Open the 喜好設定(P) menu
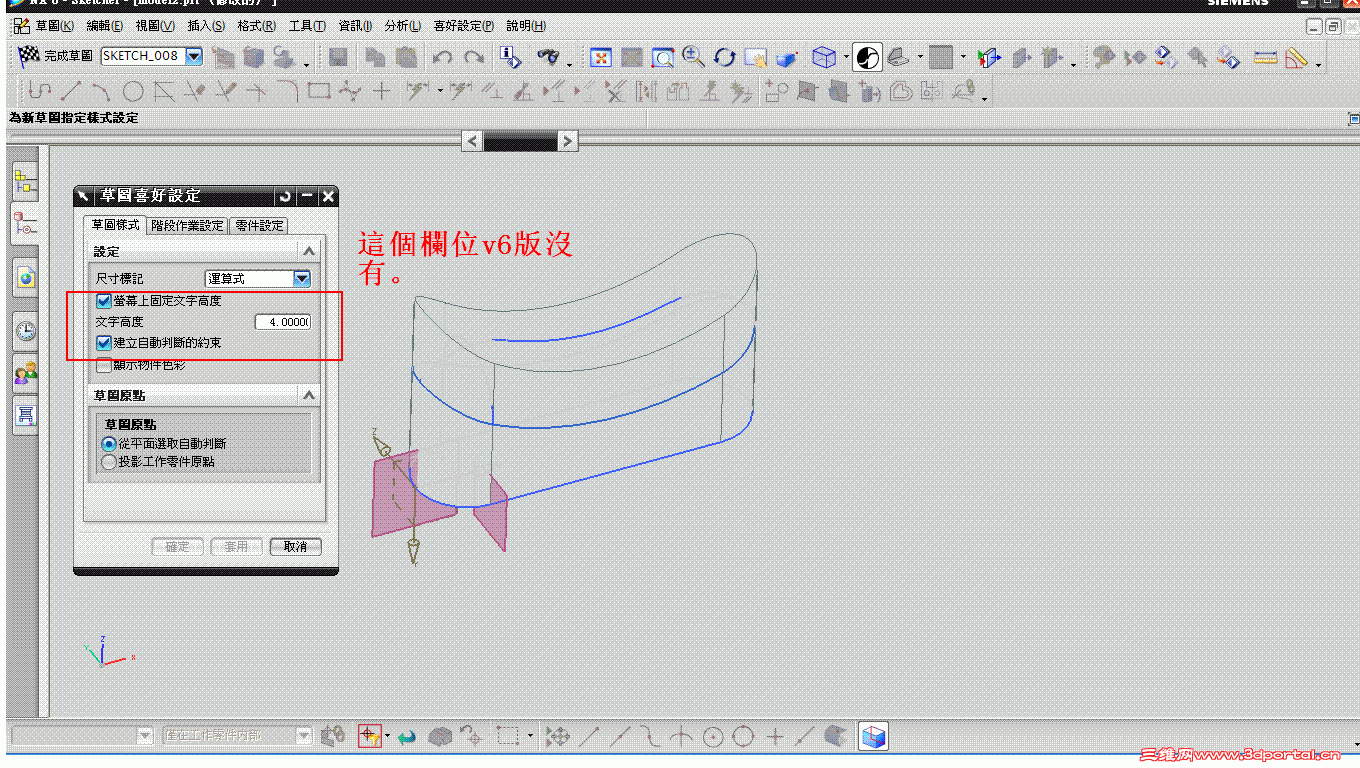Screen dimensions: 1360x768 [464, 26]
